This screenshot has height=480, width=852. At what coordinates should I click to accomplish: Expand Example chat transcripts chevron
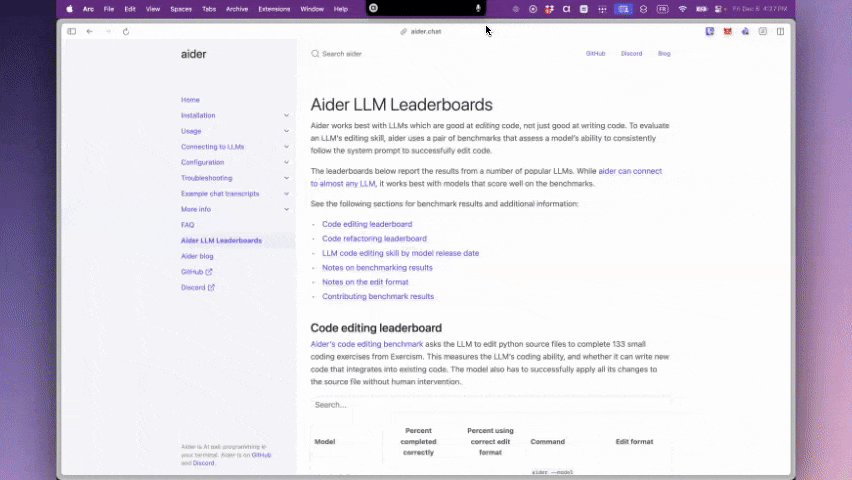tap(286, 194)
